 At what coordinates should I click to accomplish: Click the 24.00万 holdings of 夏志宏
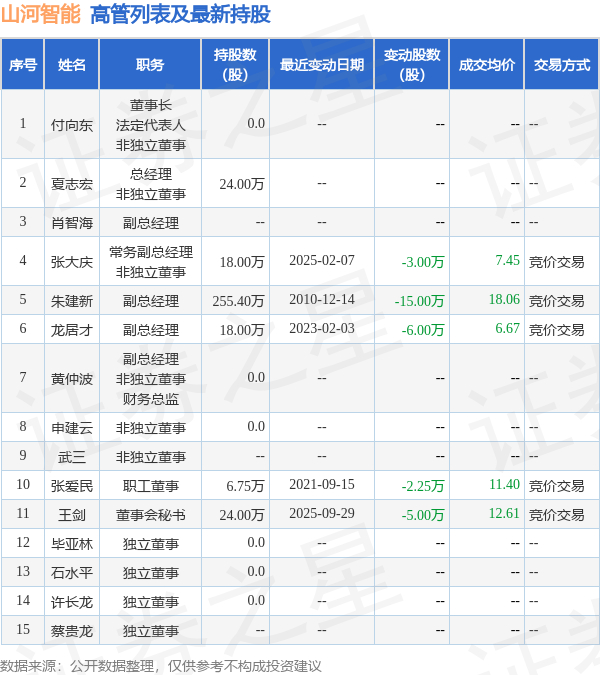(x=242, y=184)
